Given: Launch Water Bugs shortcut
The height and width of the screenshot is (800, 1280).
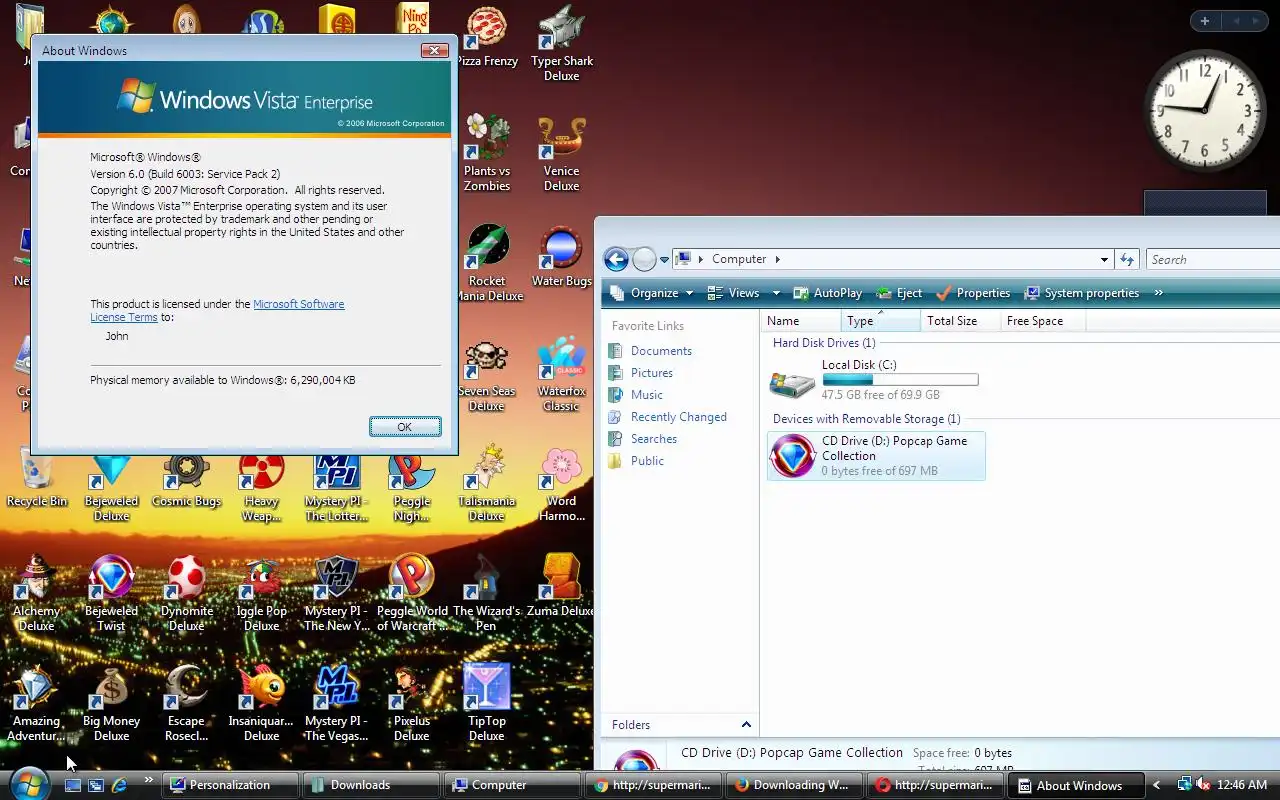Looking at the screenshot, I should [x=562, y=256].
